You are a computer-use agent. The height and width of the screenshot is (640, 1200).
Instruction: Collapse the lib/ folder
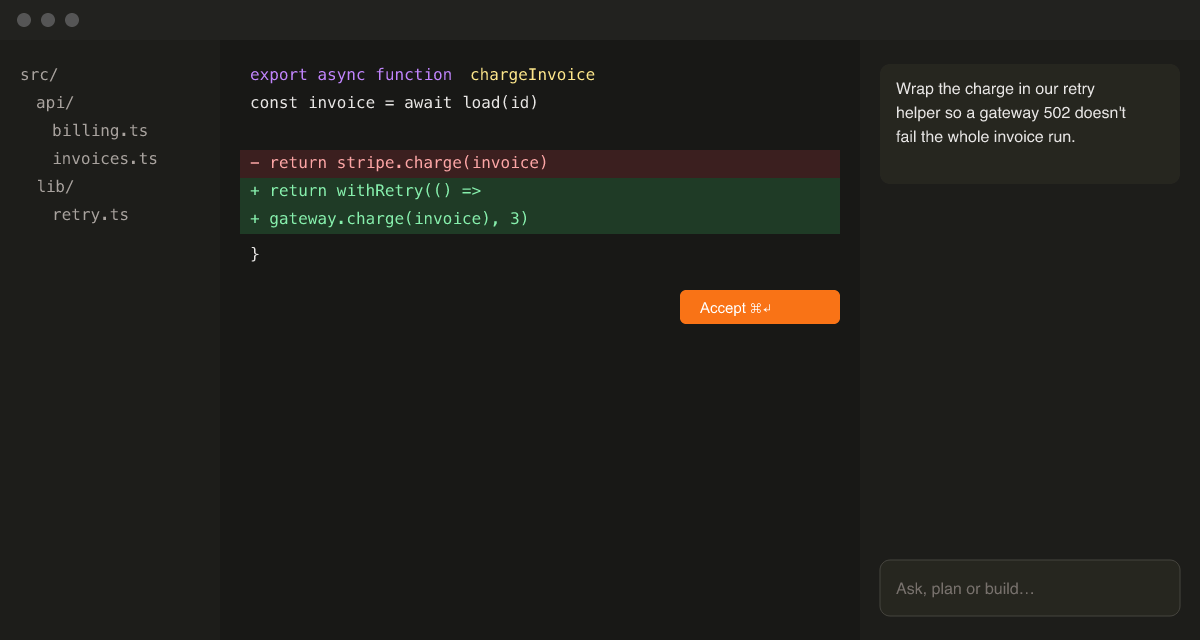[x=55, y=187]
